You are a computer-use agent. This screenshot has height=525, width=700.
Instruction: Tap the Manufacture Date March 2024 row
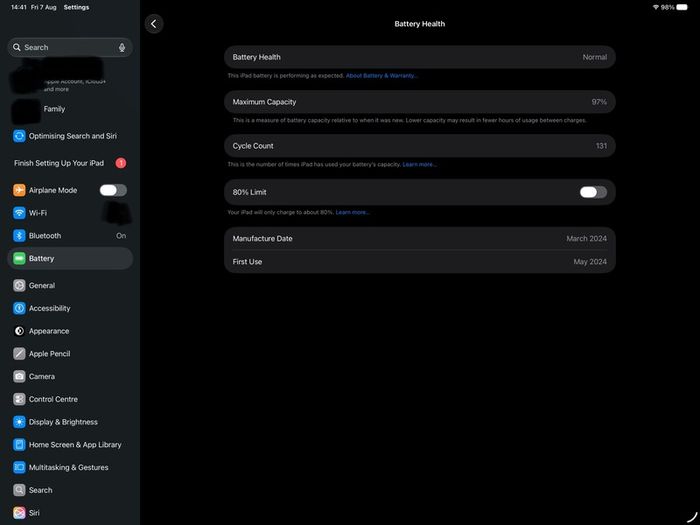420,238
